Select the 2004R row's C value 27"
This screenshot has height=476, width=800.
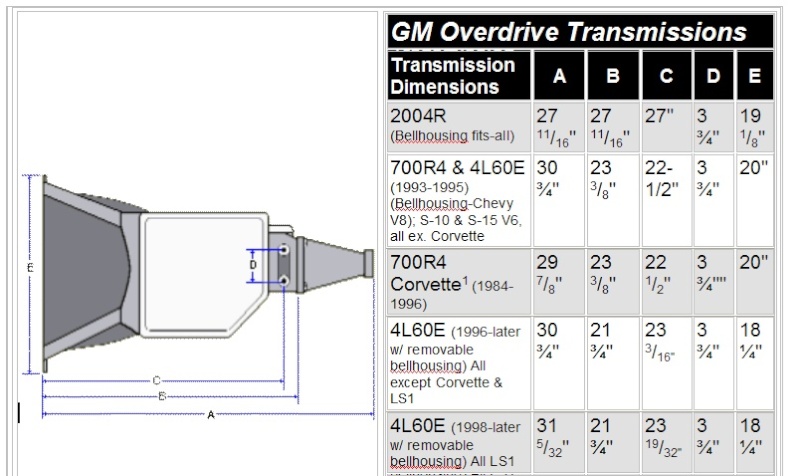(x=666, y=127)
